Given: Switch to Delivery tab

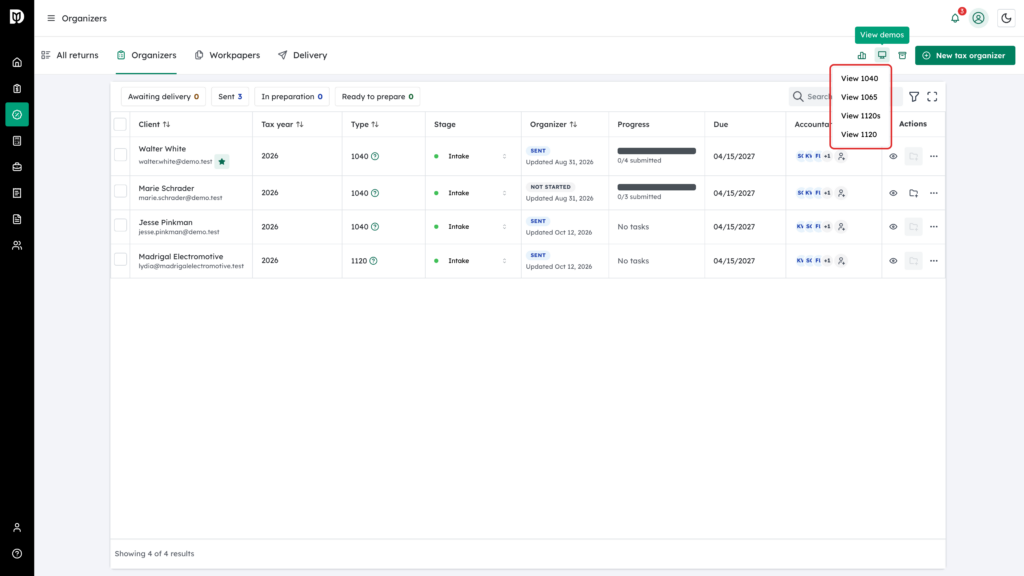Looking at the screenshot, I should click(x=302, y=56).
